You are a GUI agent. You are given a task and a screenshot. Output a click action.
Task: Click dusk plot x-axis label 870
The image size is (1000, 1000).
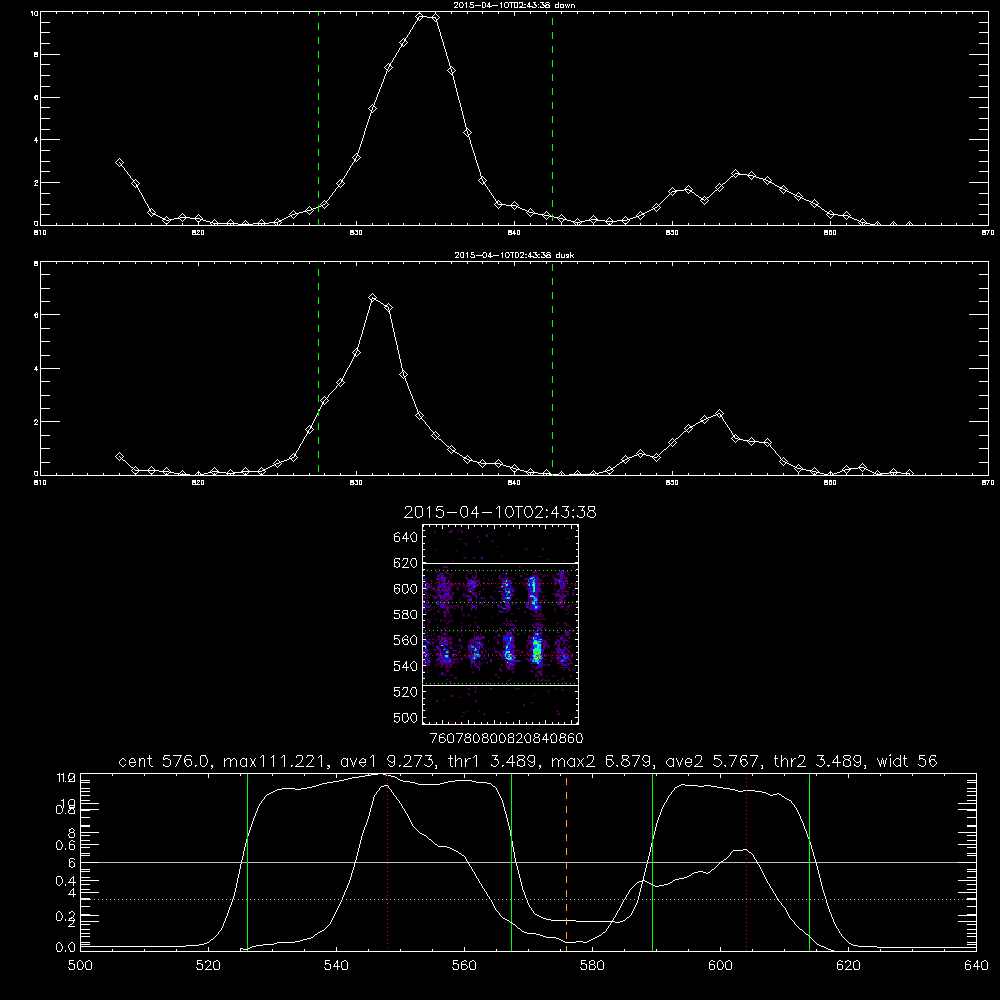[988, 483]
